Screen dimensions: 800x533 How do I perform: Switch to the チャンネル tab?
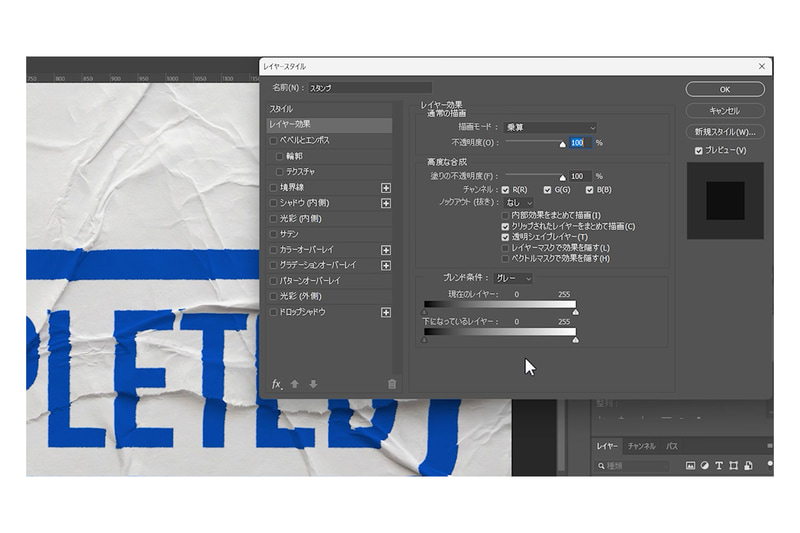(641, 446)
